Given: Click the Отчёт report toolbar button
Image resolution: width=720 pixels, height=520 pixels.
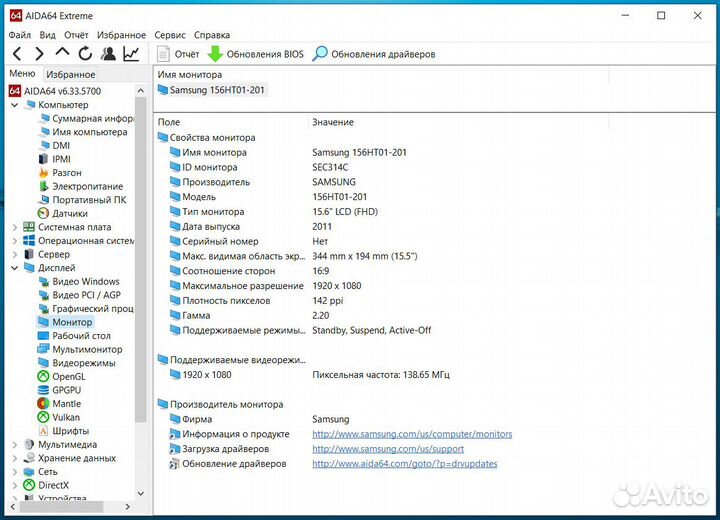Looking at the screenshot, I should (x=178, y=54).
